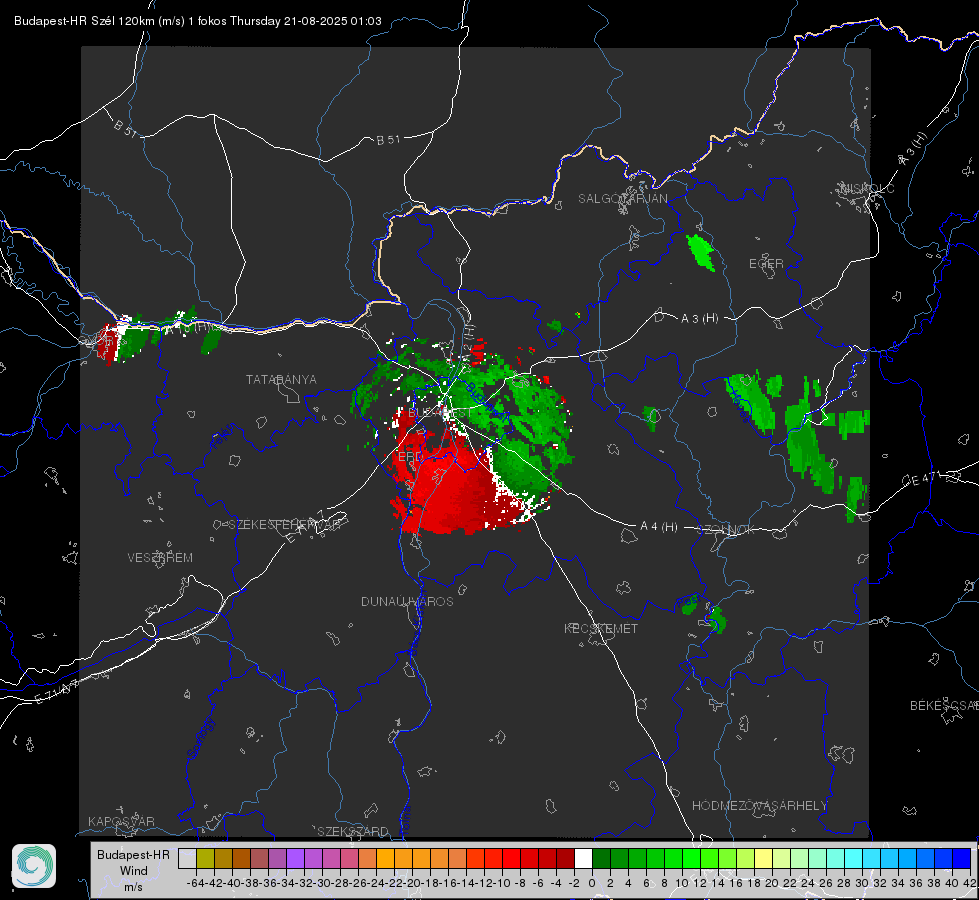Click the legend scale value 0
This screenshot has height=900, width=979.
592,883
